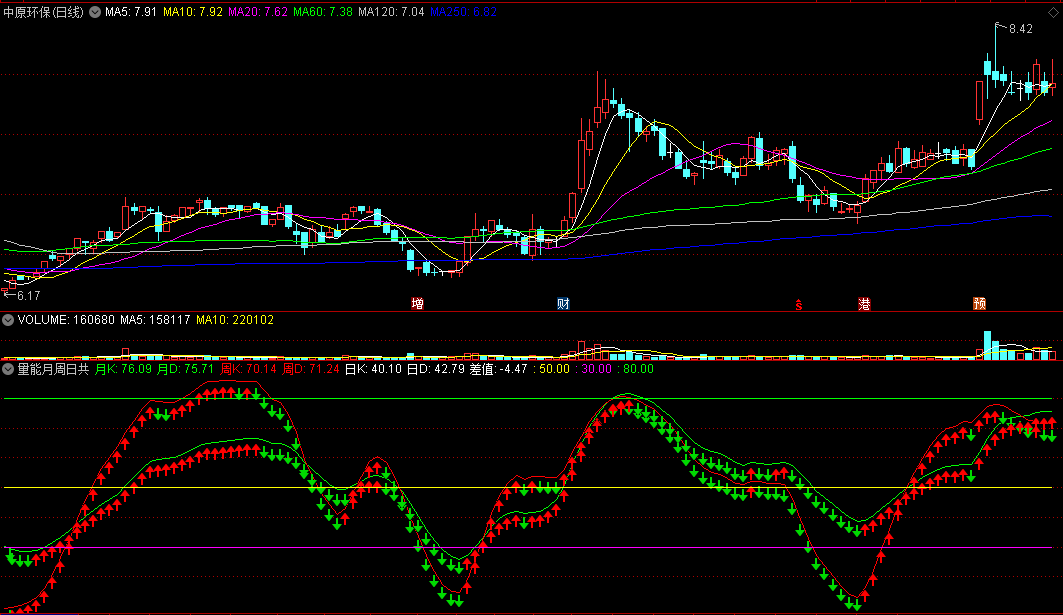
Task: Click the small red s event marker
Action: pyautogui.click(x=799, y=305)
